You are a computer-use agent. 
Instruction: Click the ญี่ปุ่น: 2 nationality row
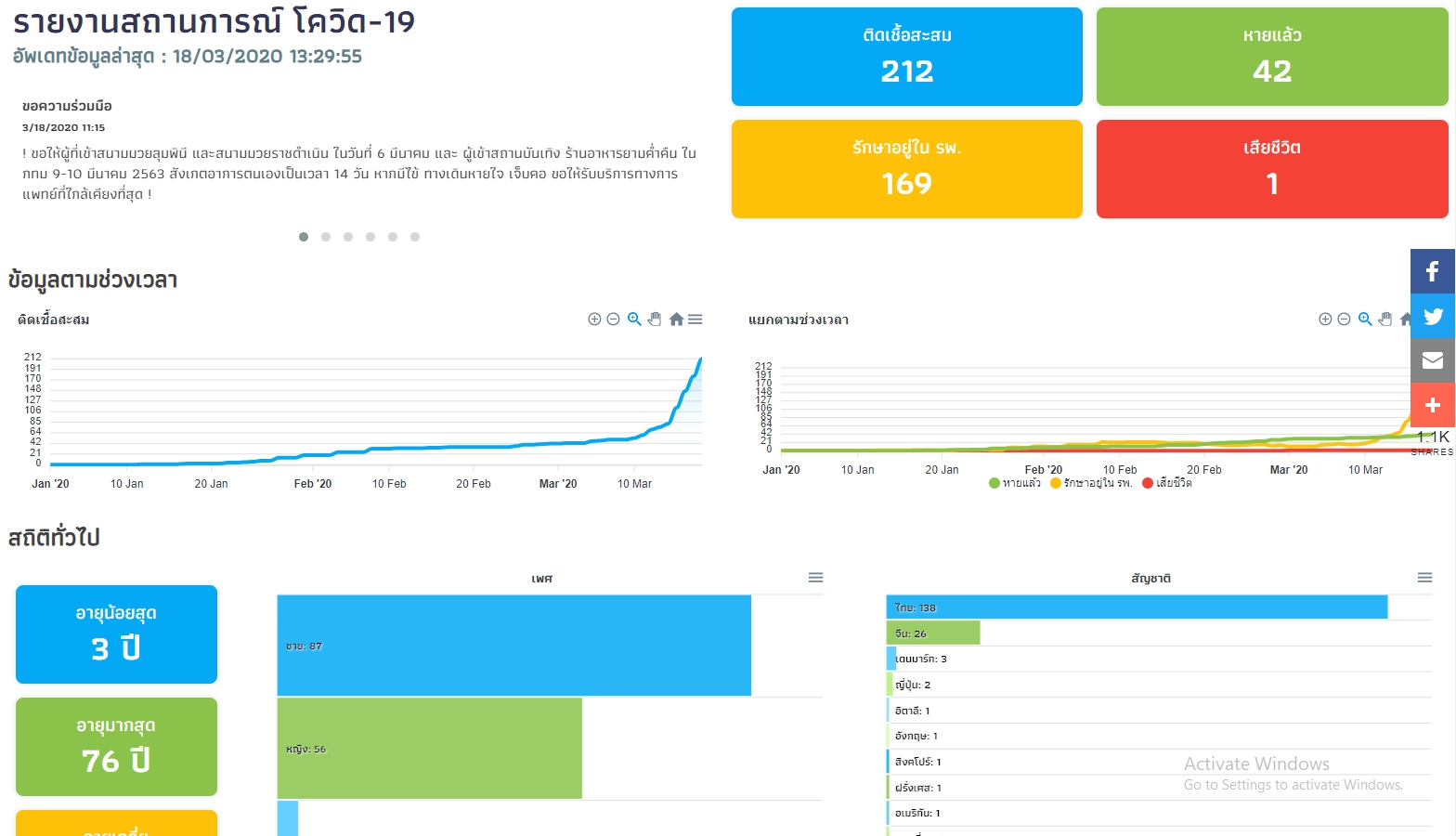[1159, 685]
